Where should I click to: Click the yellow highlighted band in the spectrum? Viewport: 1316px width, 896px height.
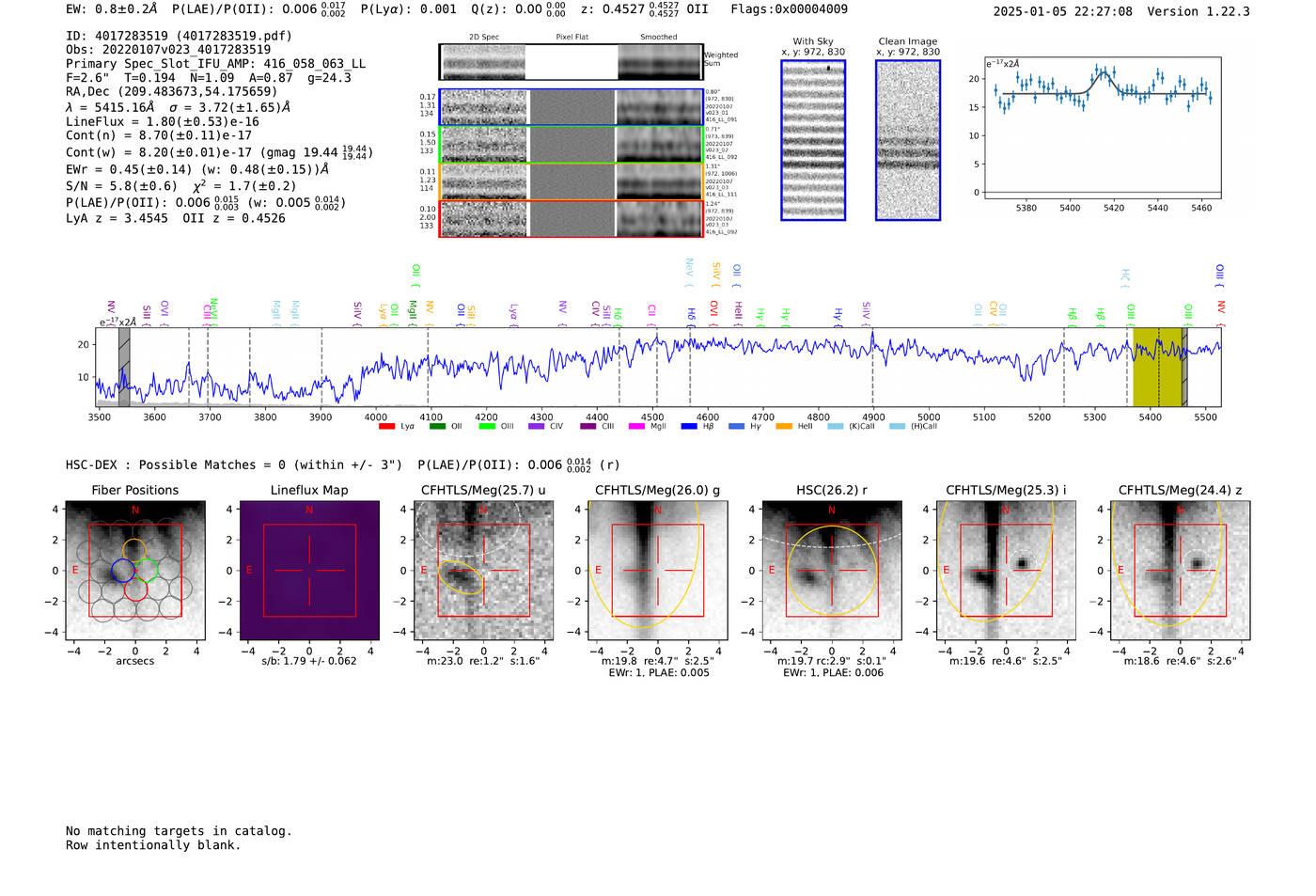pos(1157,367)
